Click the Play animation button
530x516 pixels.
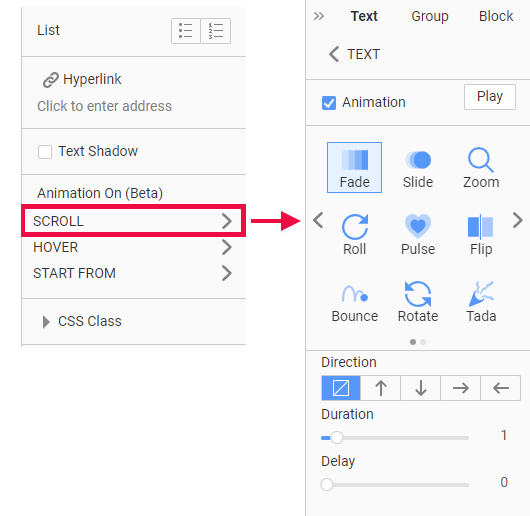tap(490, 97)
